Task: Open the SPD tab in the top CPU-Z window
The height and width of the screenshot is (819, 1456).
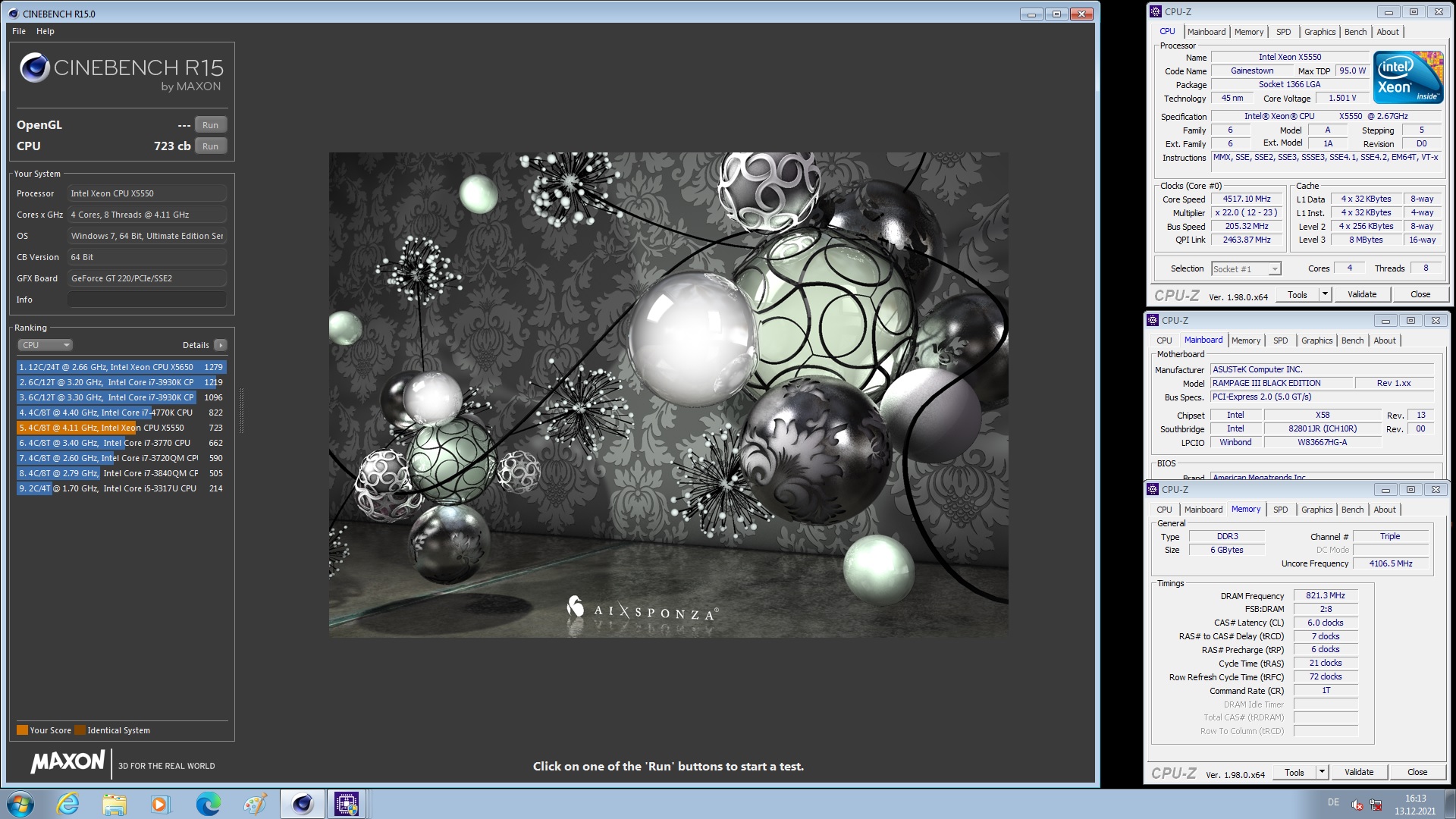Action: click(x=1283, y=32)
